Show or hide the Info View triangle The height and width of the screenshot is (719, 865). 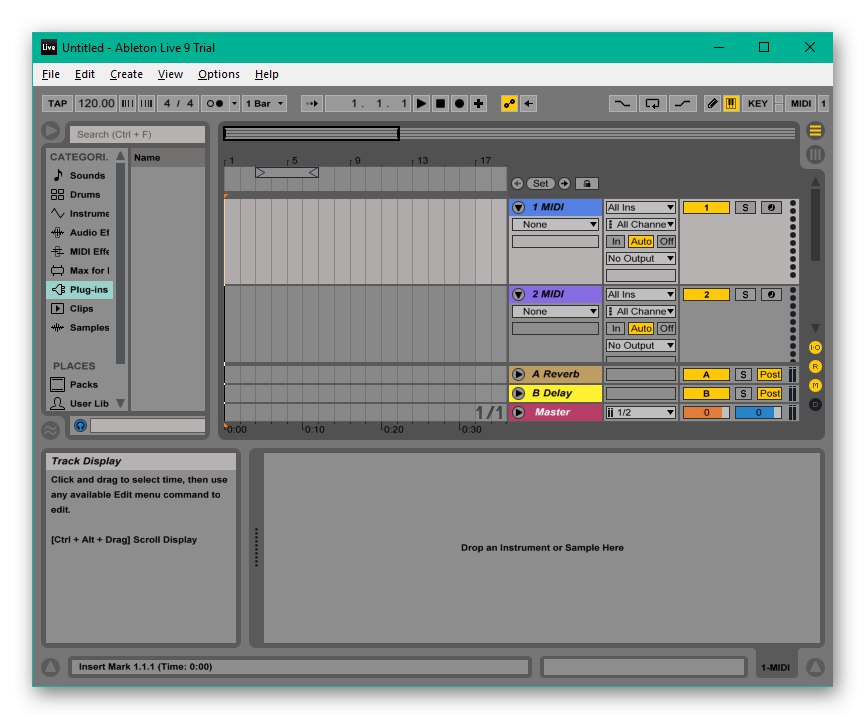[50, 667]
